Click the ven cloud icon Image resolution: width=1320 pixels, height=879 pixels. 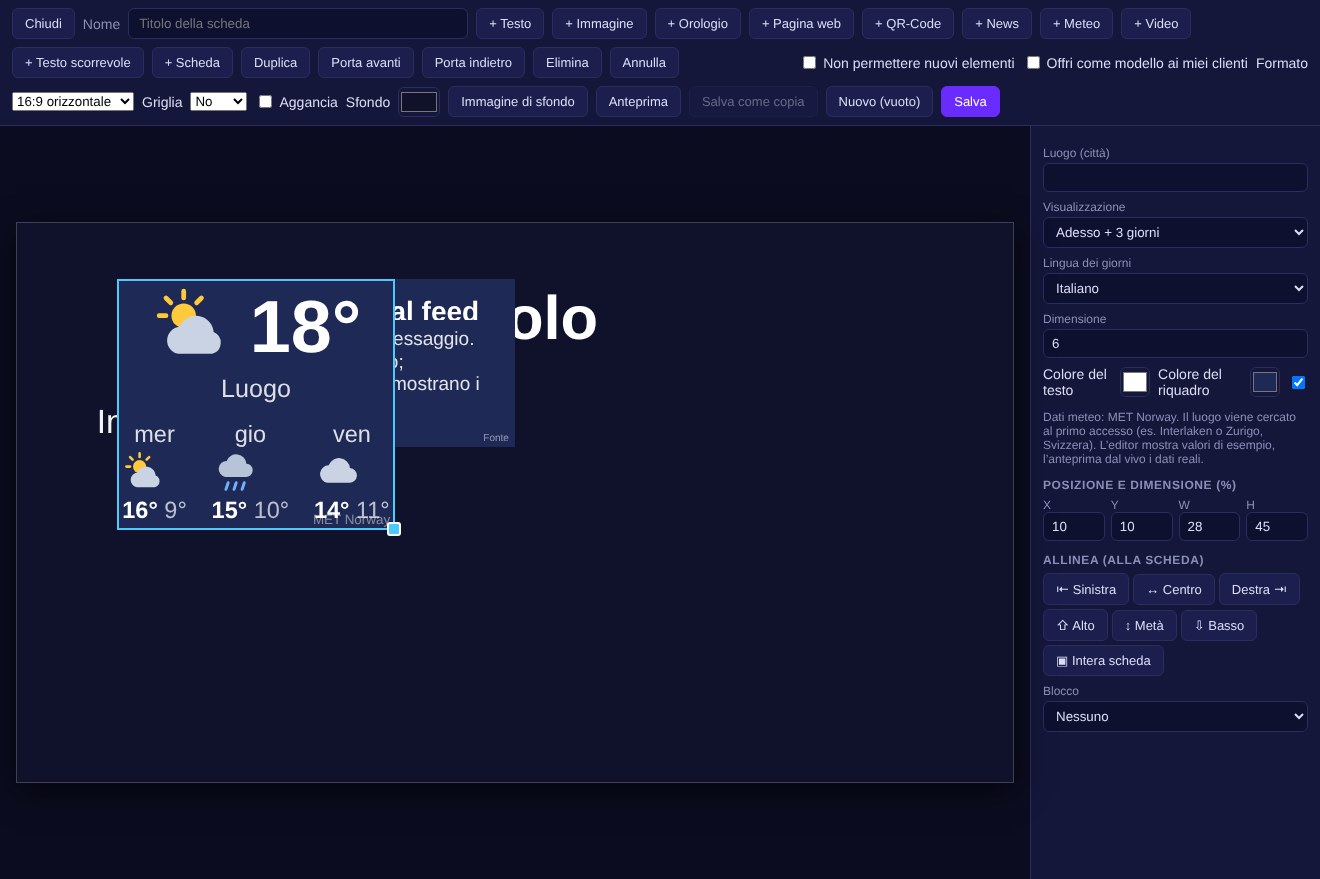point(338,471)
